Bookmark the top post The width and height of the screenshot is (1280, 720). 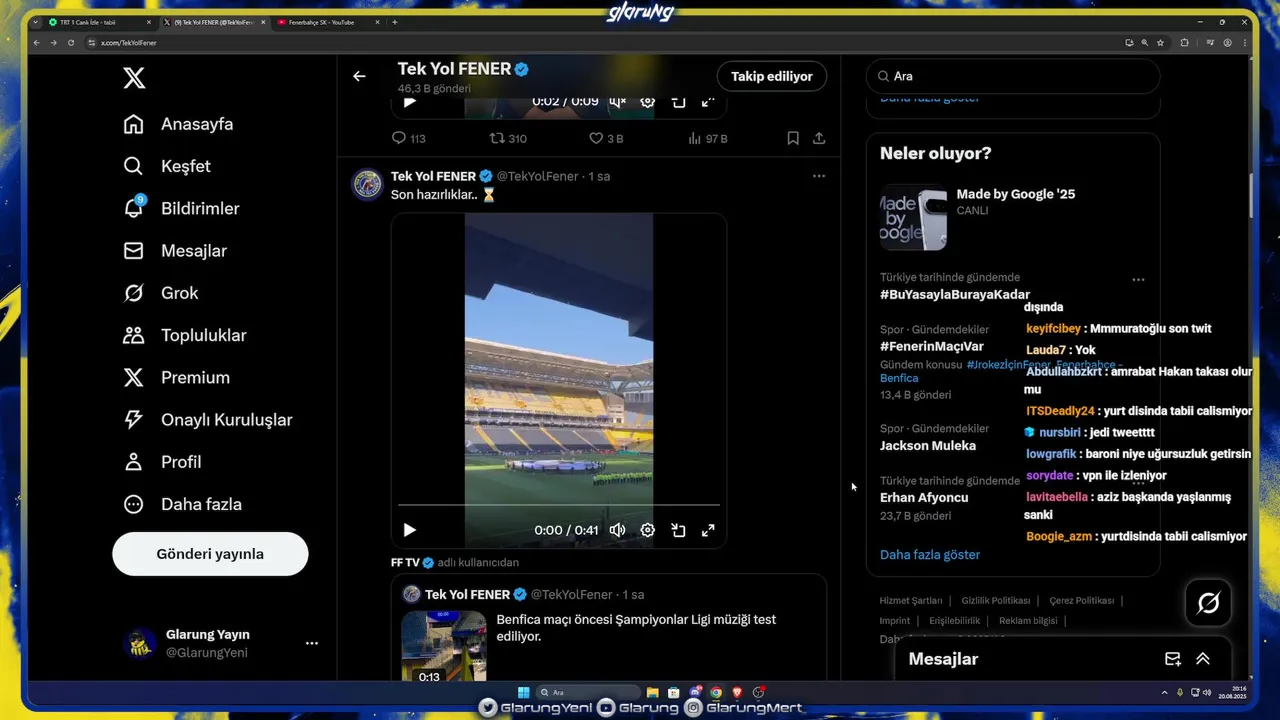point(793,138)
